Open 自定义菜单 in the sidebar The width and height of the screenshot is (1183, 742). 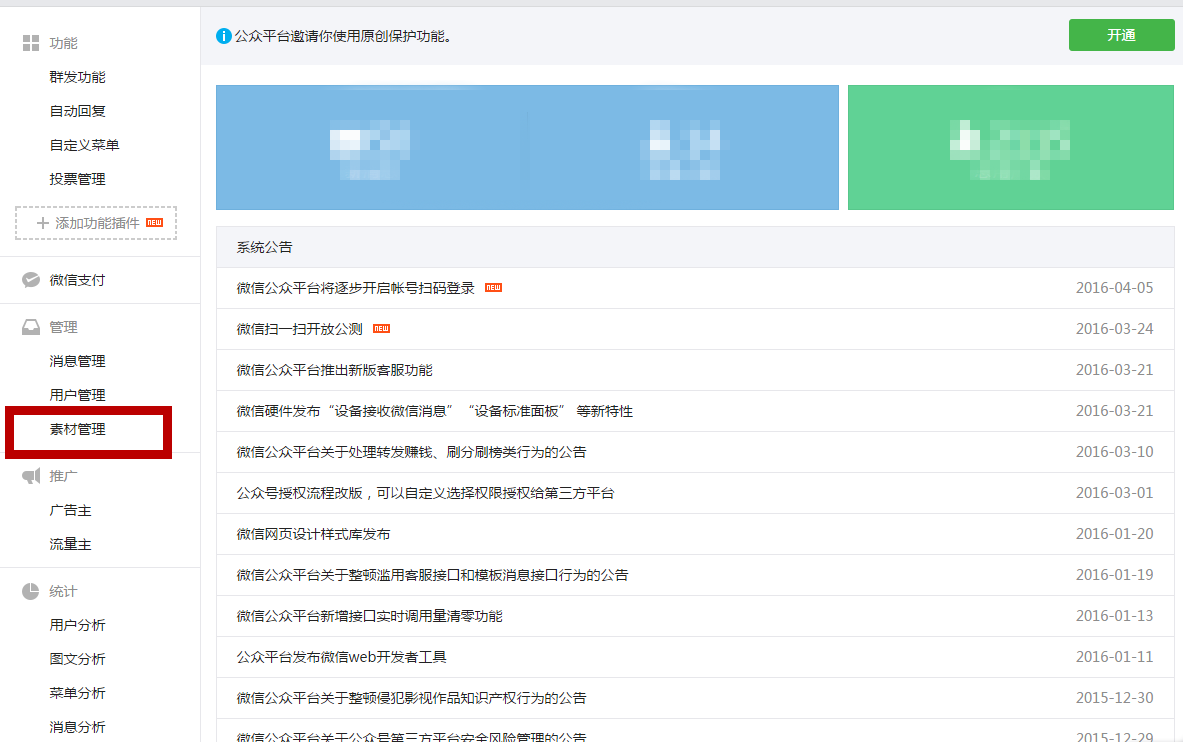point(84,145)
